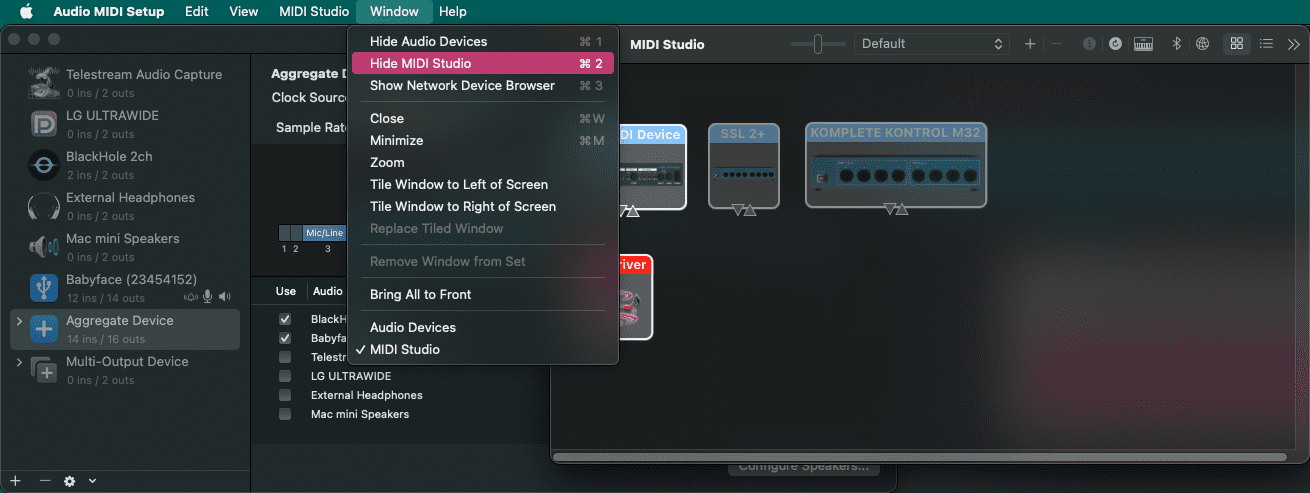Image resolution: width=1310 pixels, height=493 pixels.
Task: Choose Show Network Device Browser
Action: point(484,85)
